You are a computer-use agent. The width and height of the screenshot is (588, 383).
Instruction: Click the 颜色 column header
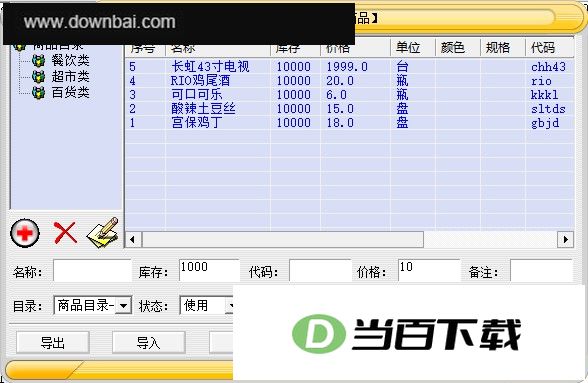[458, 48]
